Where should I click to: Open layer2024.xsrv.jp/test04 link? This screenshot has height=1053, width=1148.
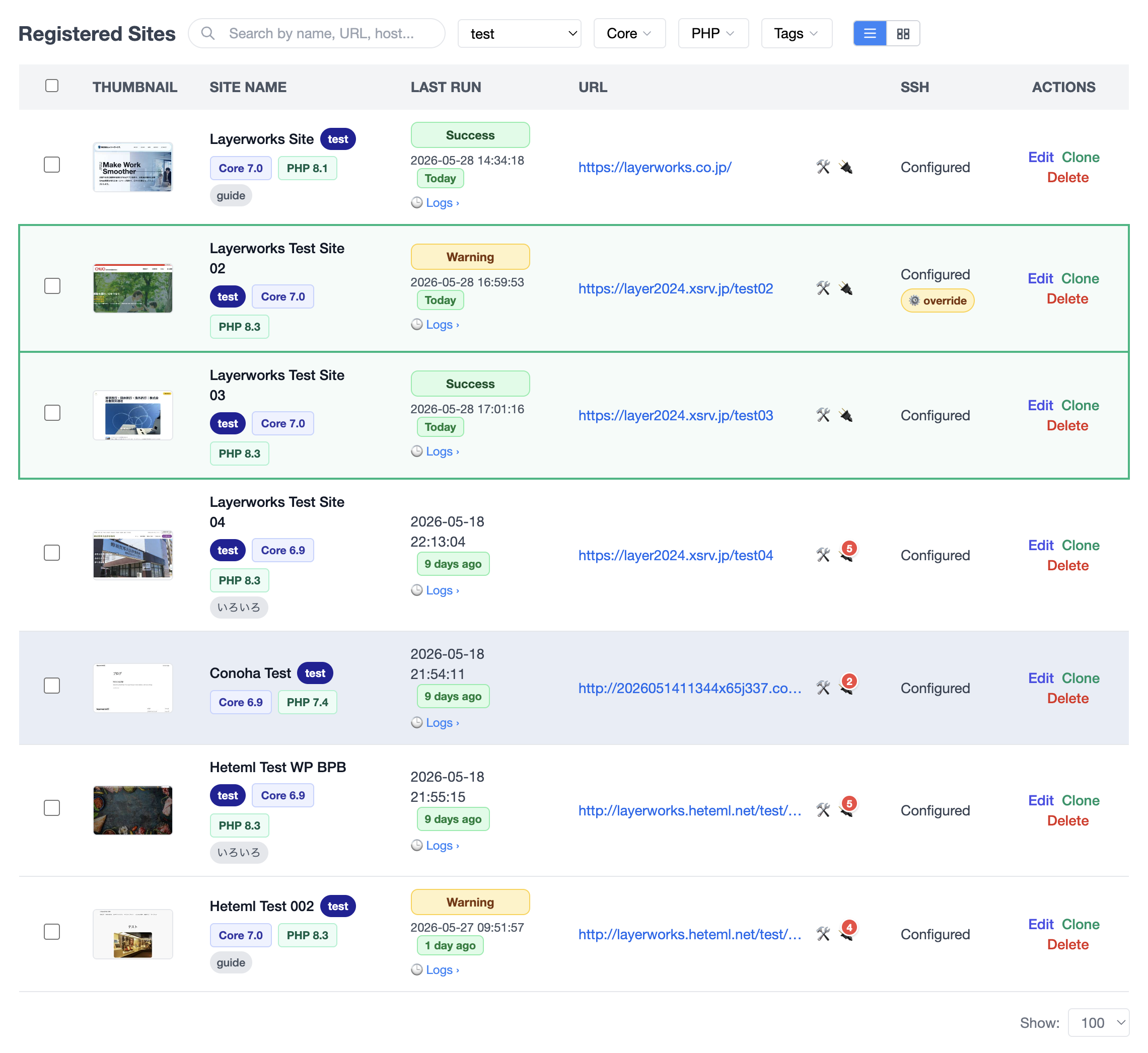coord(676,555)
